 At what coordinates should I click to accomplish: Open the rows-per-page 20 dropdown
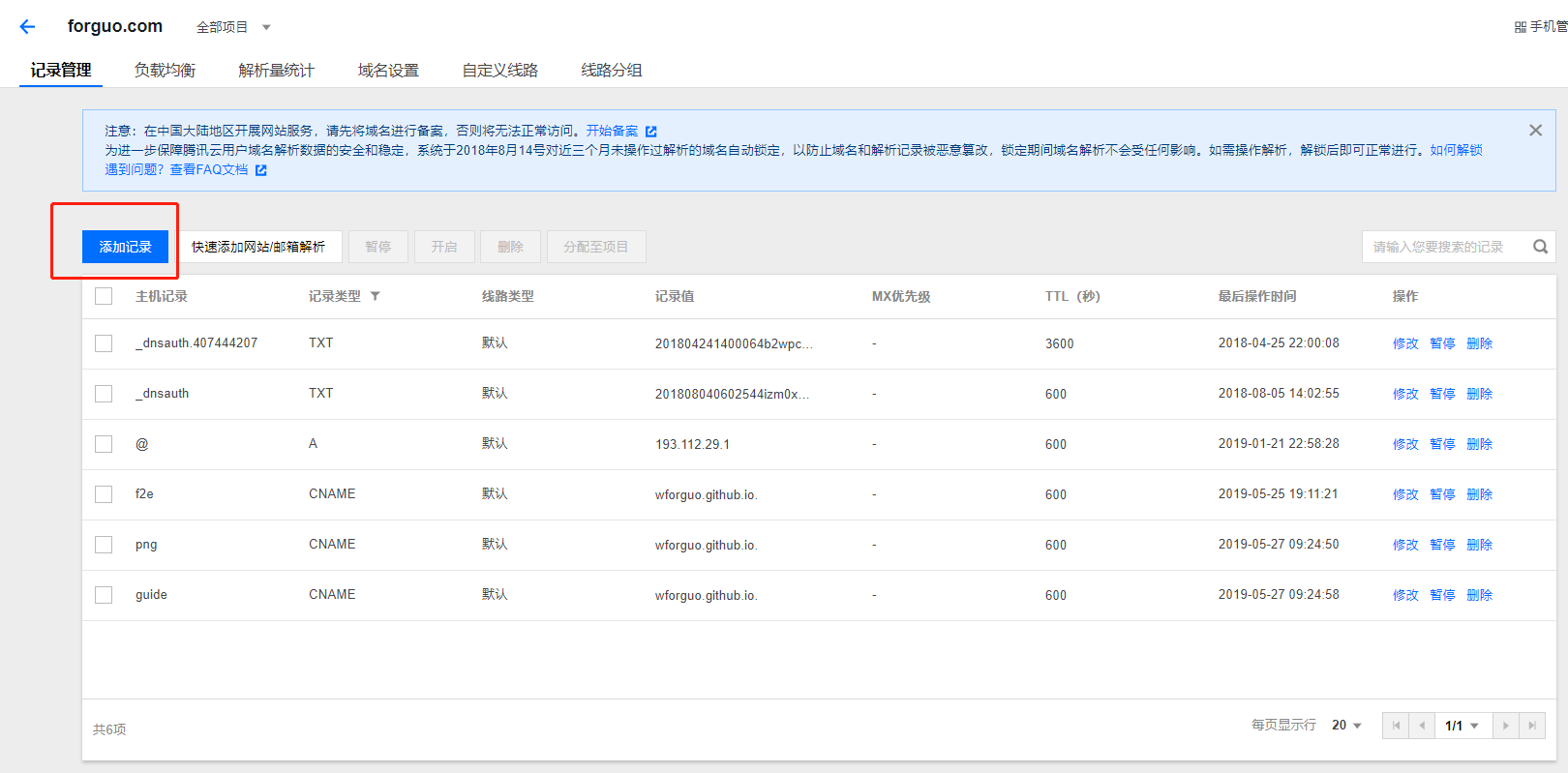pos(1346,726)
